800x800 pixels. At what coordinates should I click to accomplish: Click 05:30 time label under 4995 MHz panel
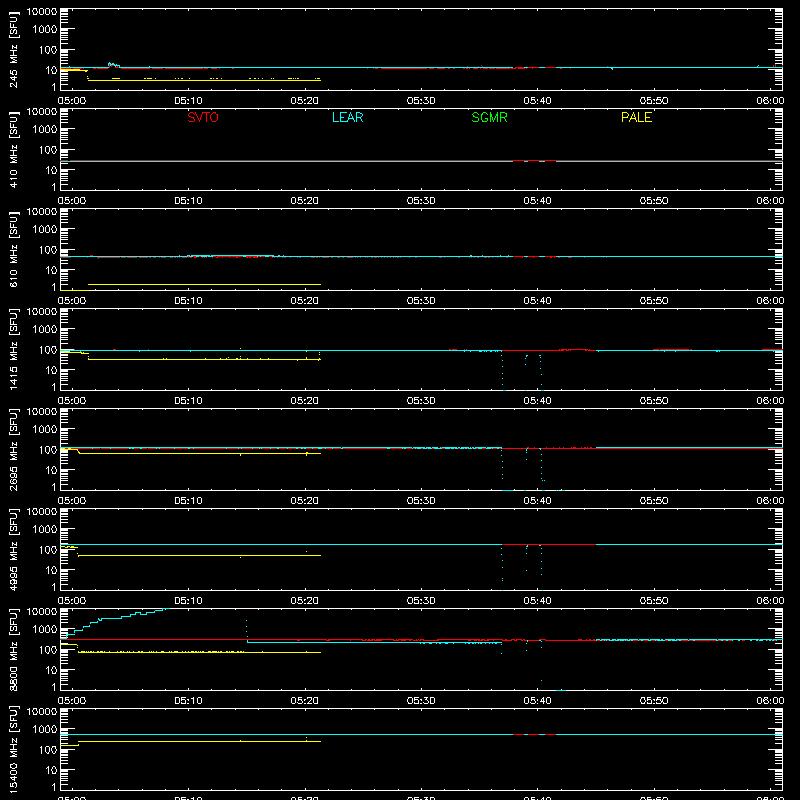tap(421, 601)
